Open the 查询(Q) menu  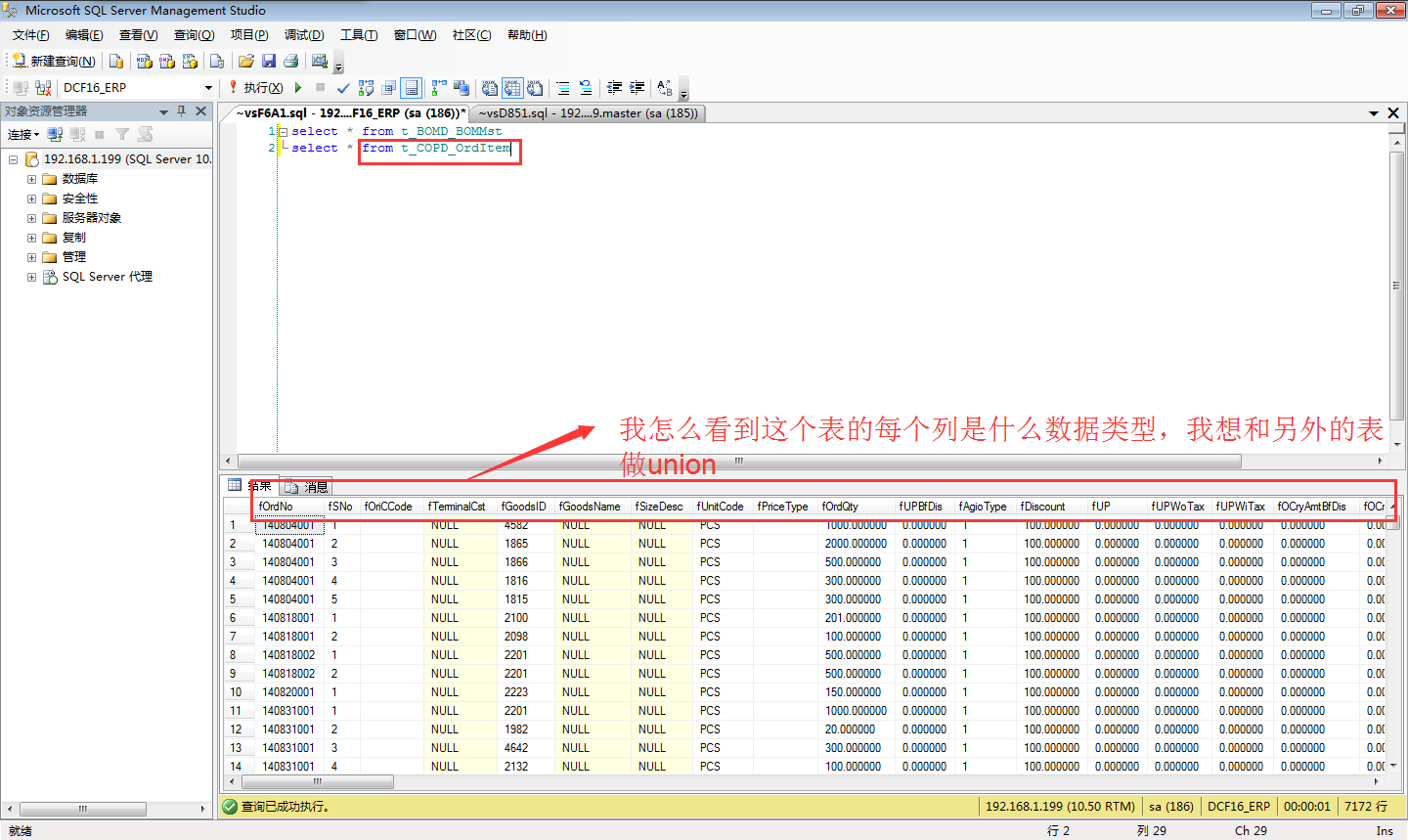[x=194, y=35]
